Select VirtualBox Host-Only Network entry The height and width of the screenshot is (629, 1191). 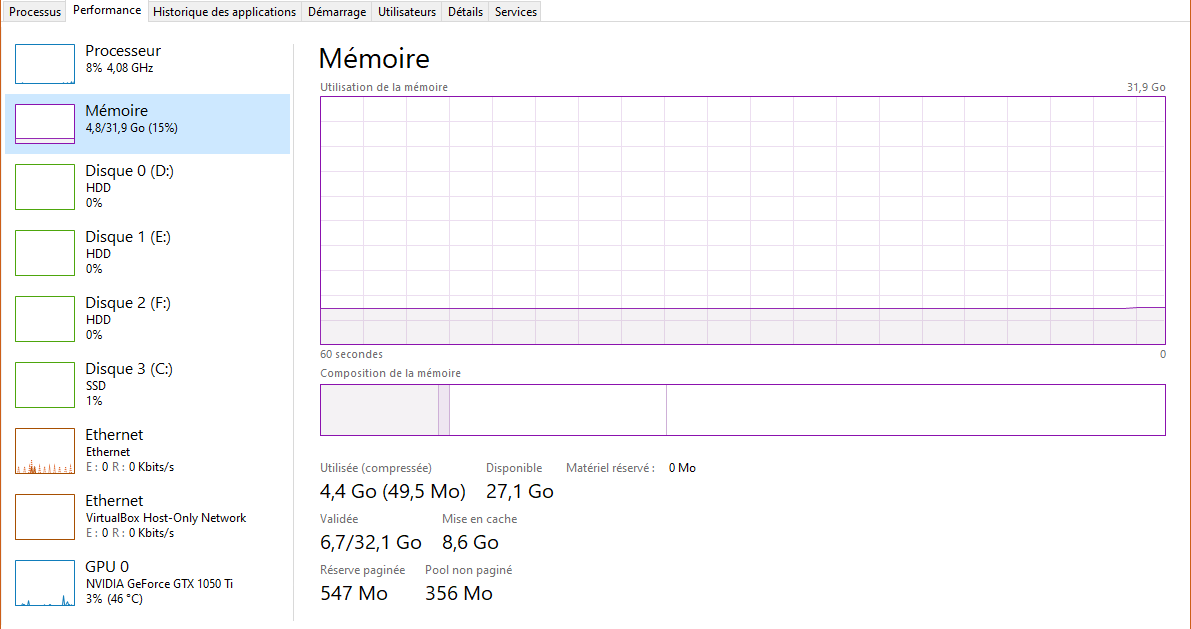pos(147,517)
